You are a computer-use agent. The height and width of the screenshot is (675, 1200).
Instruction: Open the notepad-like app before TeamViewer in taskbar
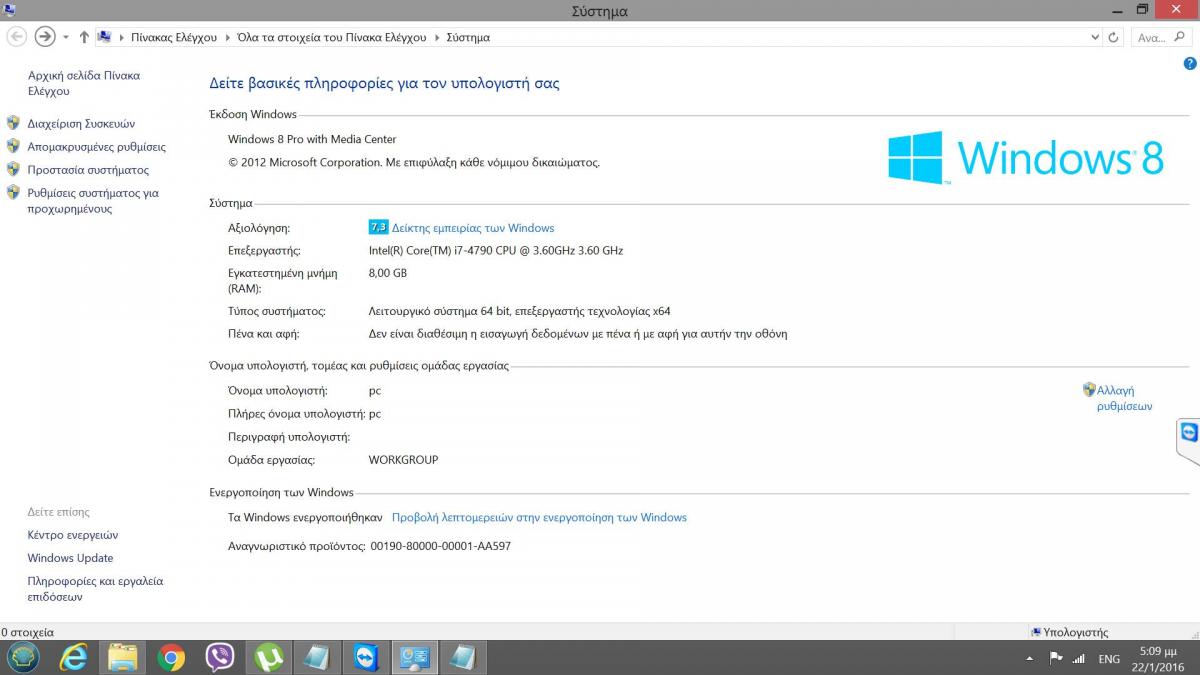[317, 657]
